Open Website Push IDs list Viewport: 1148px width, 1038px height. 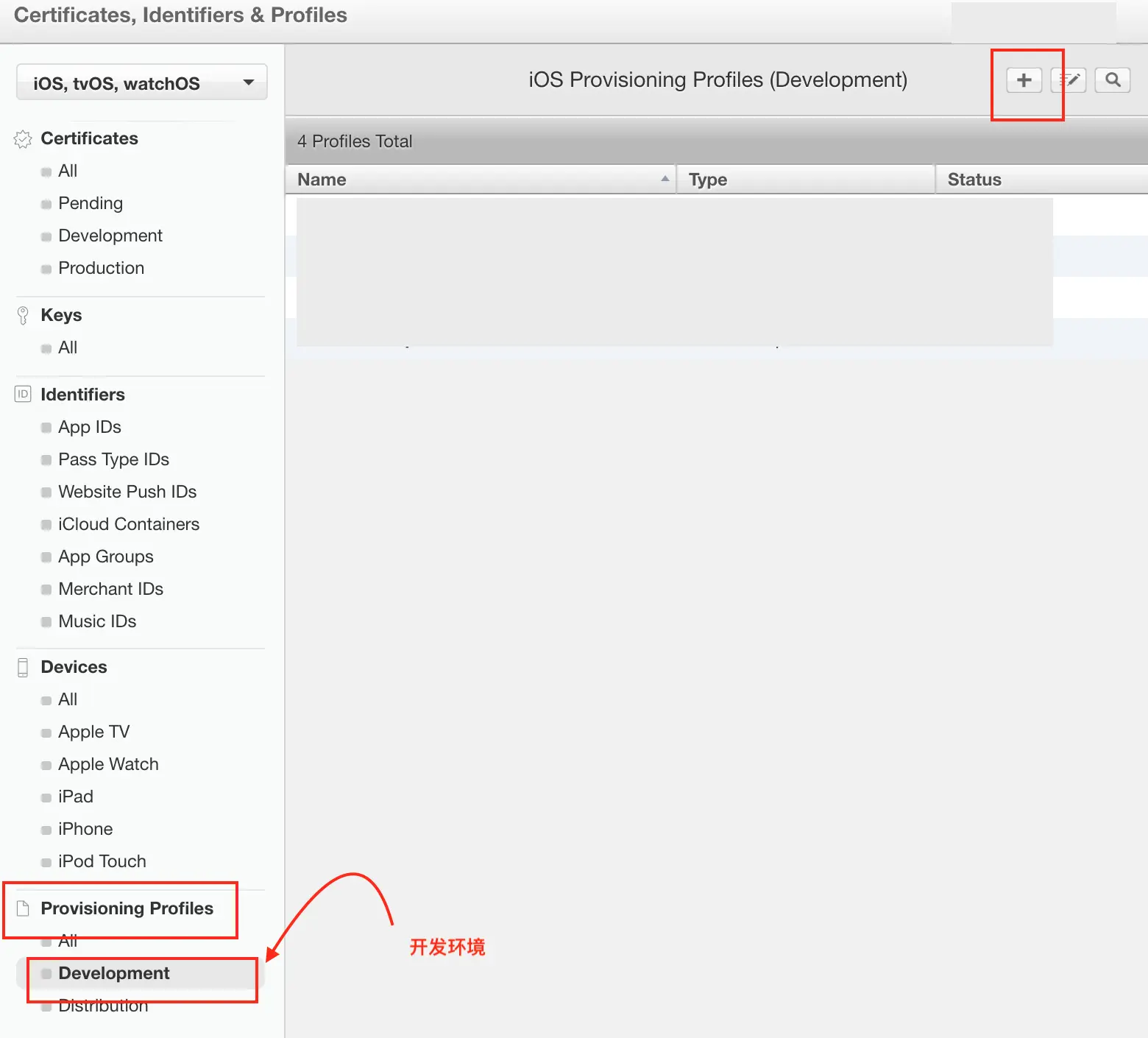click(x=127, y=492)
